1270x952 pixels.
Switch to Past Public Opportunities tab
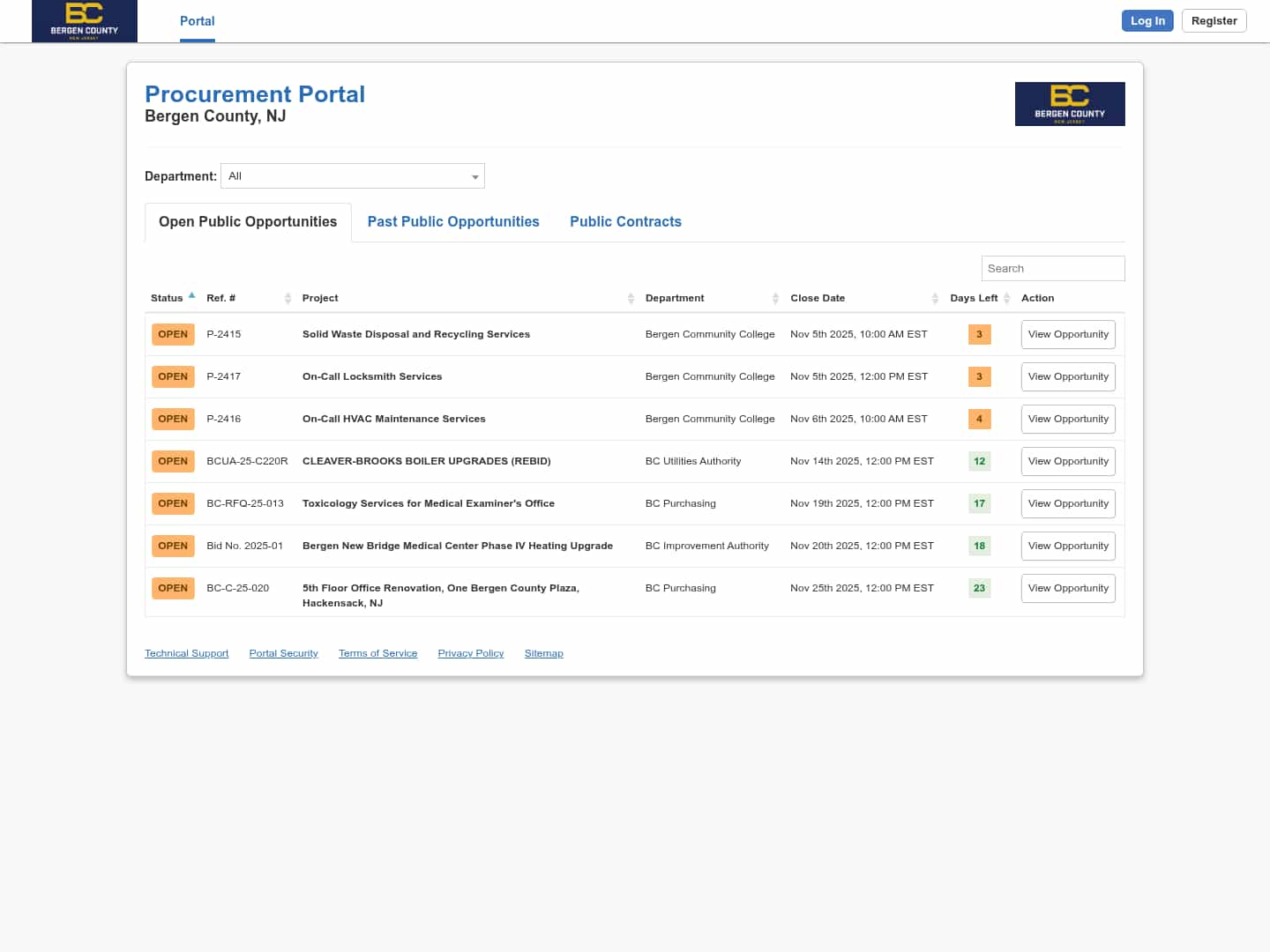coord(453,222)
